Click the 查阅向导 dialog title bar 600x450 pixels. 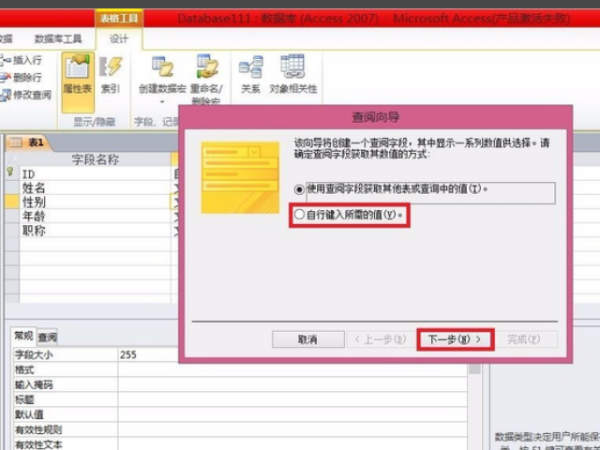(375, 117)
